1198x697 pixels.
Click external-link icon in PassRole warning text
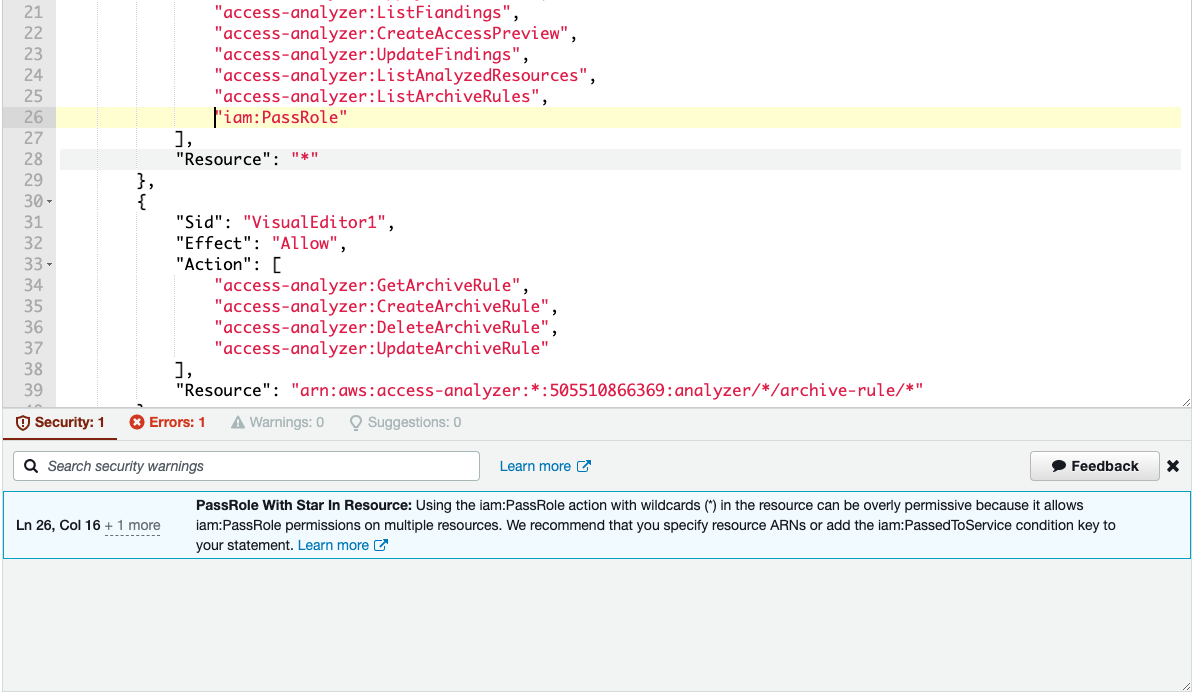pyautogui.click(x=381, y=545)
